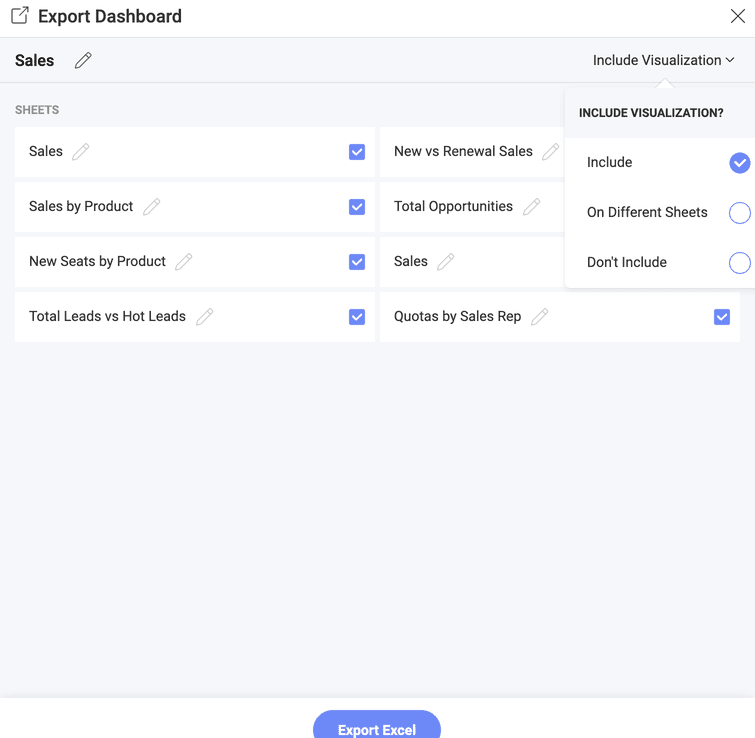Click the INCLUDE VISUALIZATION? popup header

[x=651, y=113]
